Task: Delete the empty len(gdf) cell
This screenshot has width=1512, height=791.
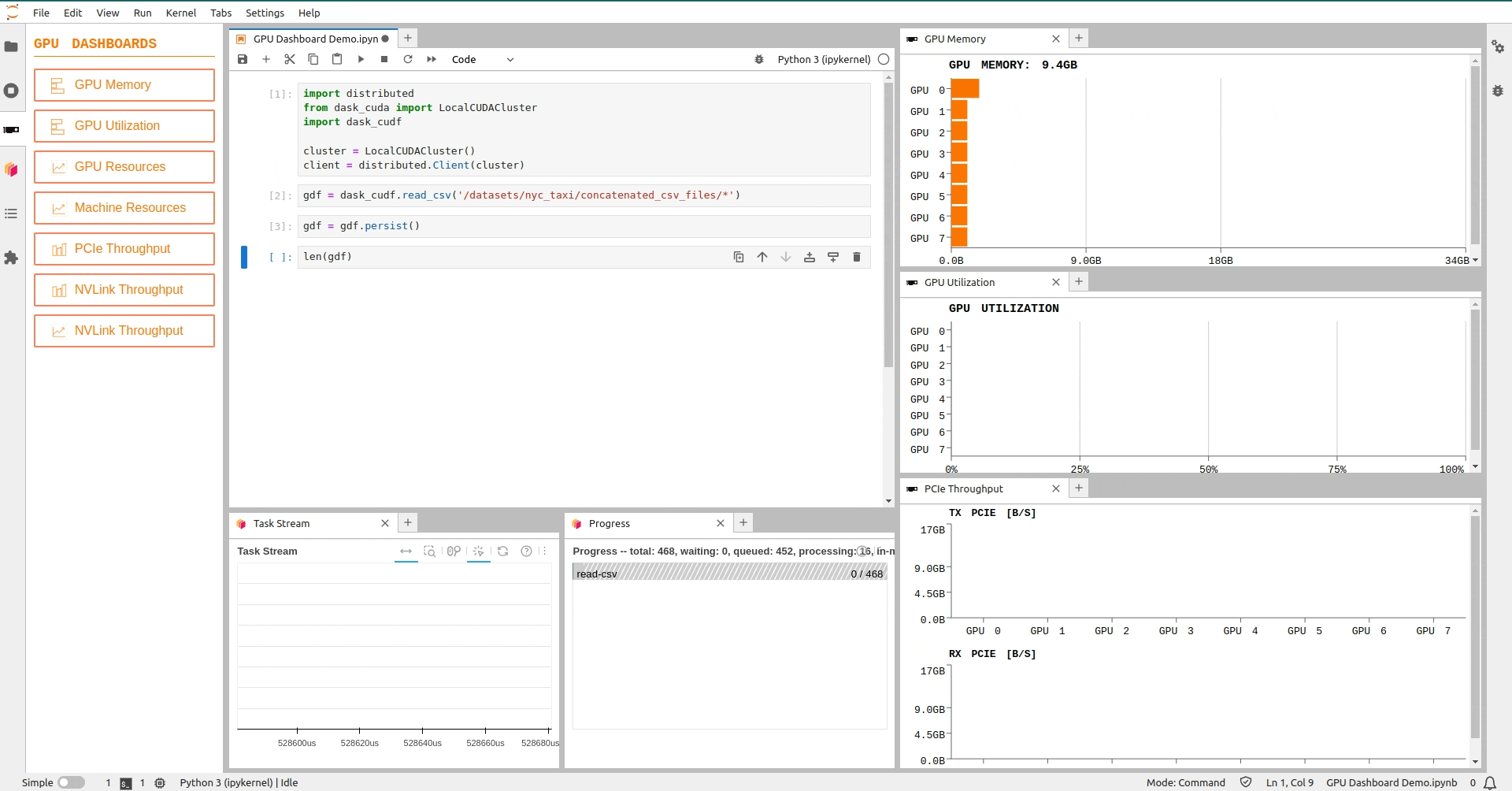Action: (857, 257)
